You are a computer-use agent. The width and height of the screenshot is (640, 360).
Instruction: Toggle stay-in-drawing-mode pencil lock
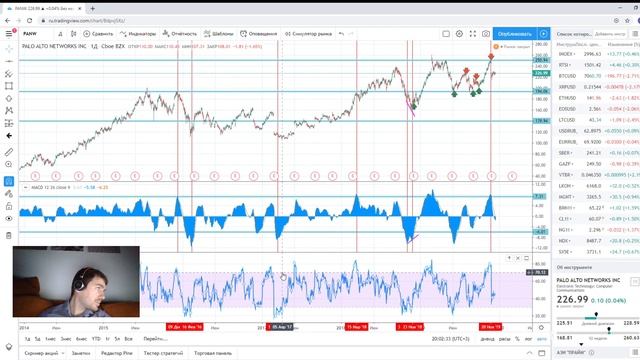tap(9, 194)
